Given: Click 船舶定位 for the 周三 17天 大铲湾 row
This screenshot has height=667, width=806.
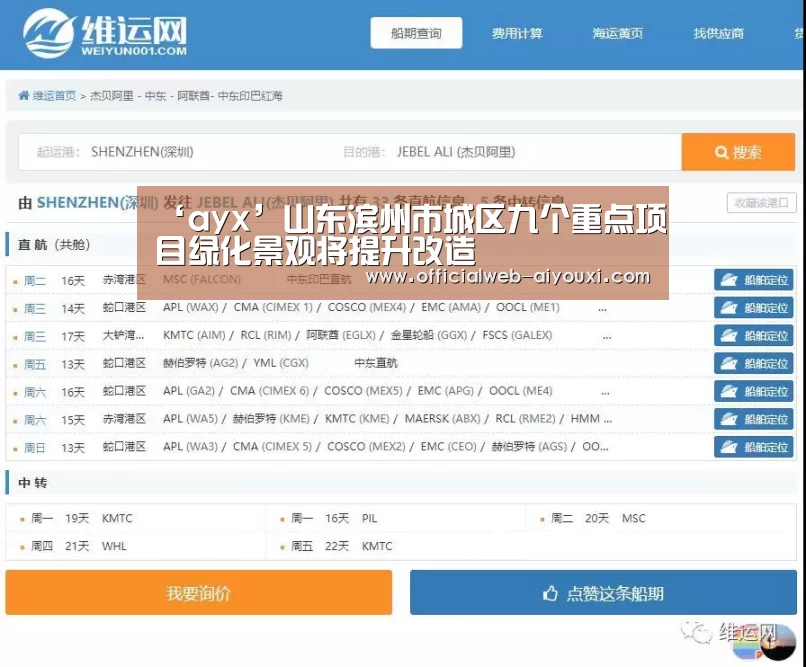Looking at the screenshot, I should pos(754,336).
